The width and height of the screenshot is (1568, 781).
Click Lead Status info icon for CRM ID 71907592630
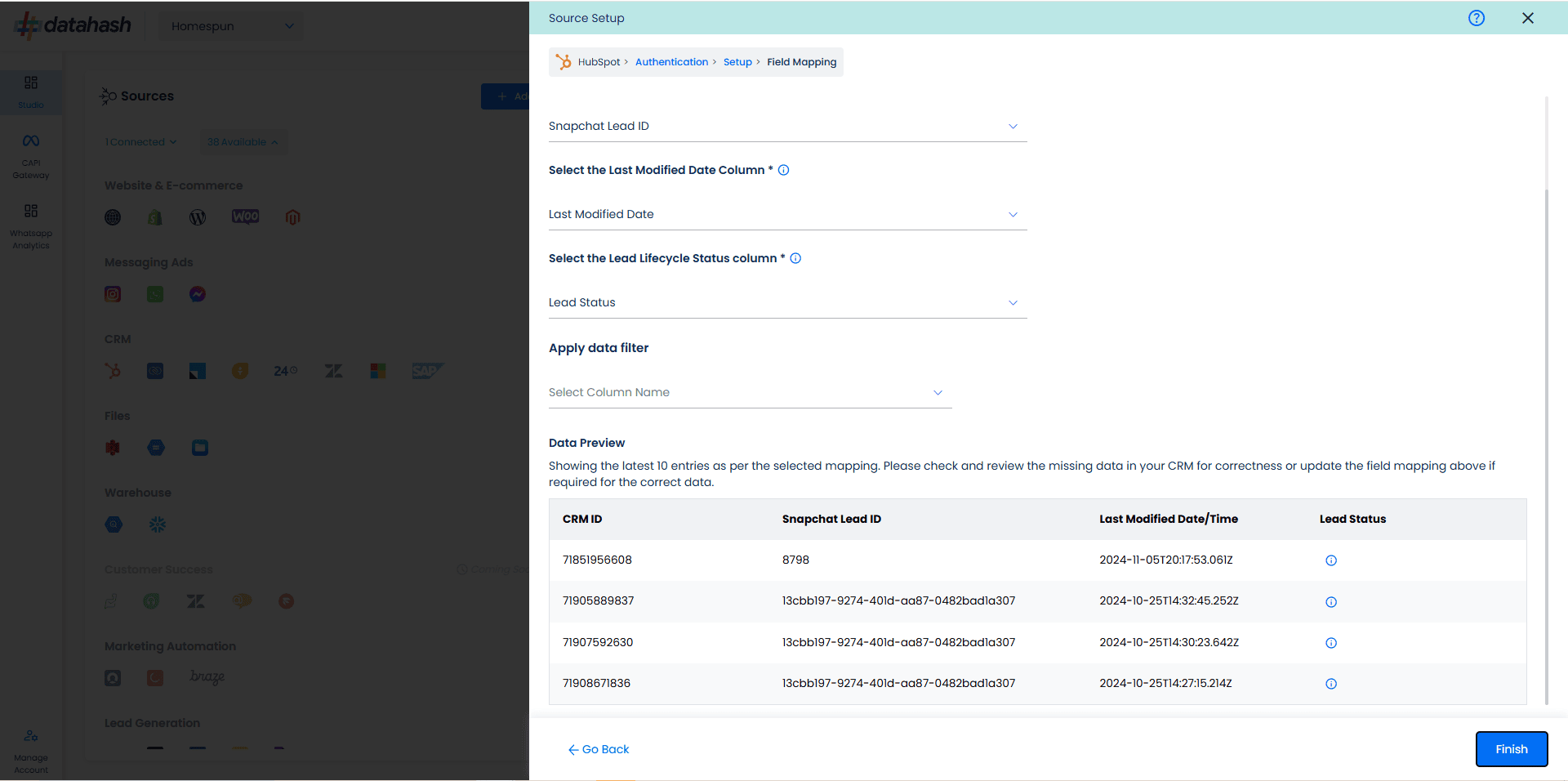click(x=1331, y=643)
